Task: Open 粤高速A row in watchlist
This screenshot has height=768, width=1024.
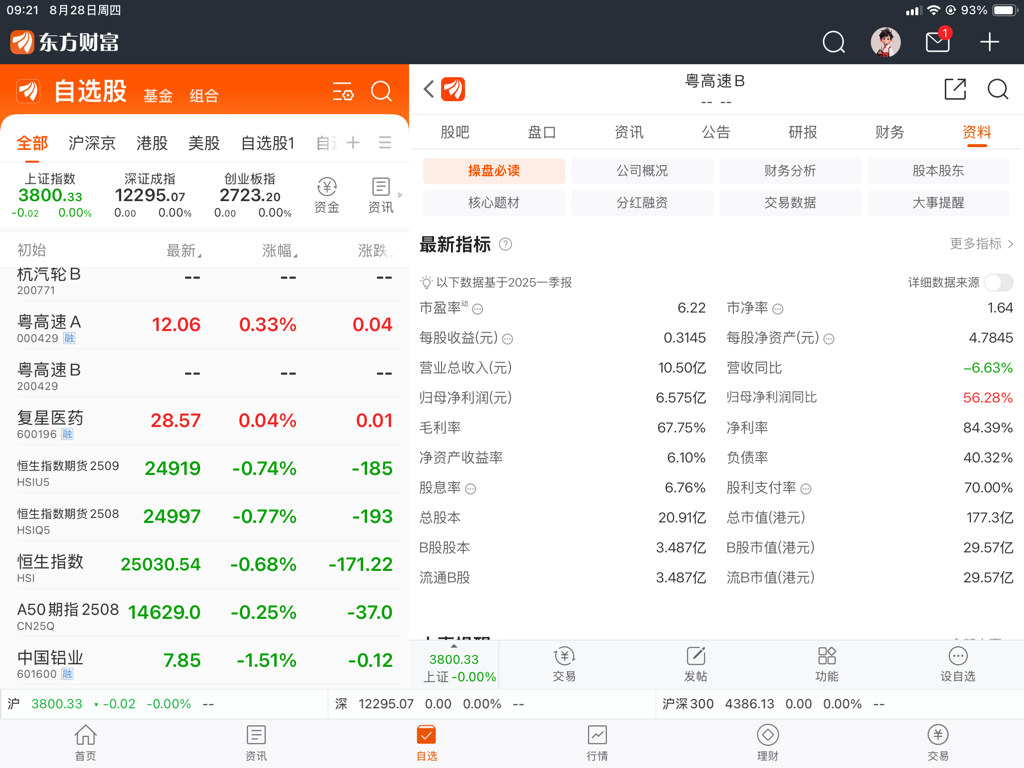Action: [204, 325]
